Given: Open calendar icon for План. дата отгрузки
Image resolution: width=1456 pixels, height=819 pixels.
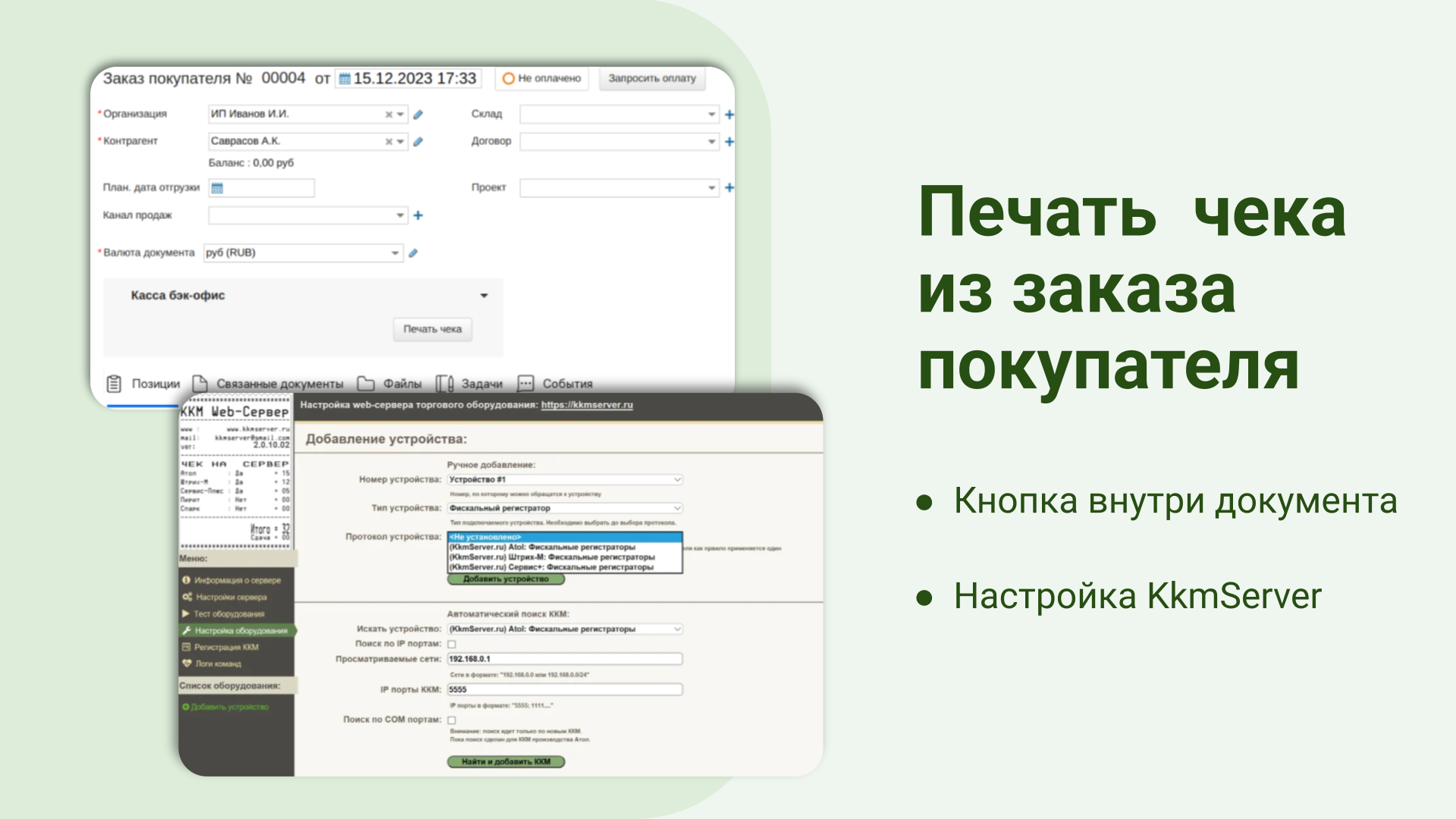Looking at the screenshot, I should [218, 188].
